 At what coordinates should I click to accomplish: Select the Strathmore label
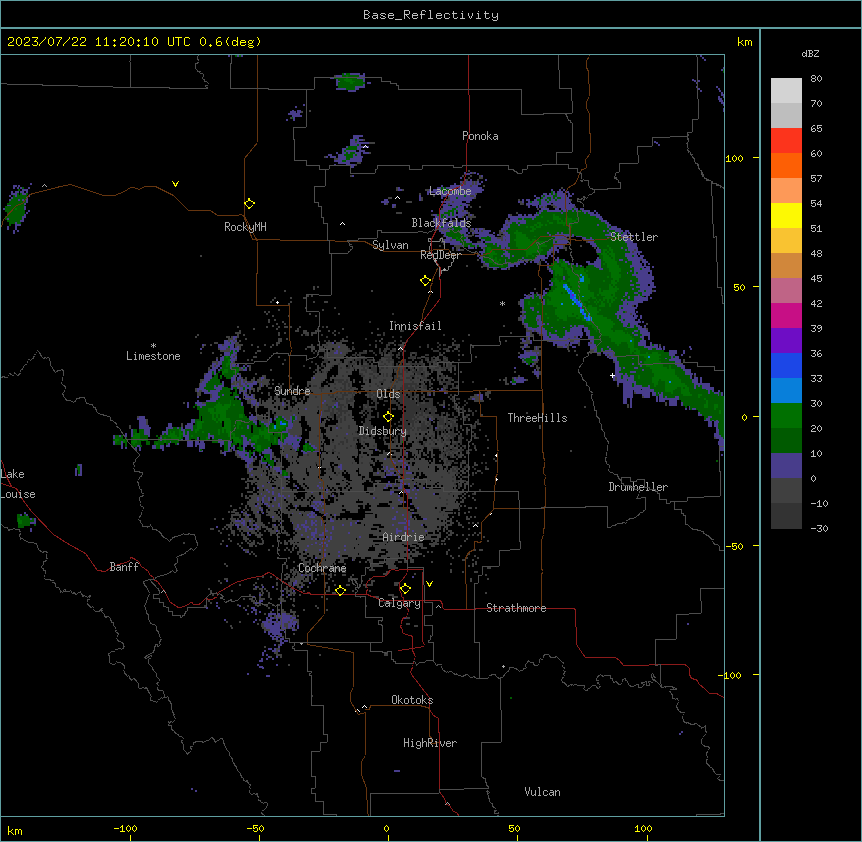point(516,608)
